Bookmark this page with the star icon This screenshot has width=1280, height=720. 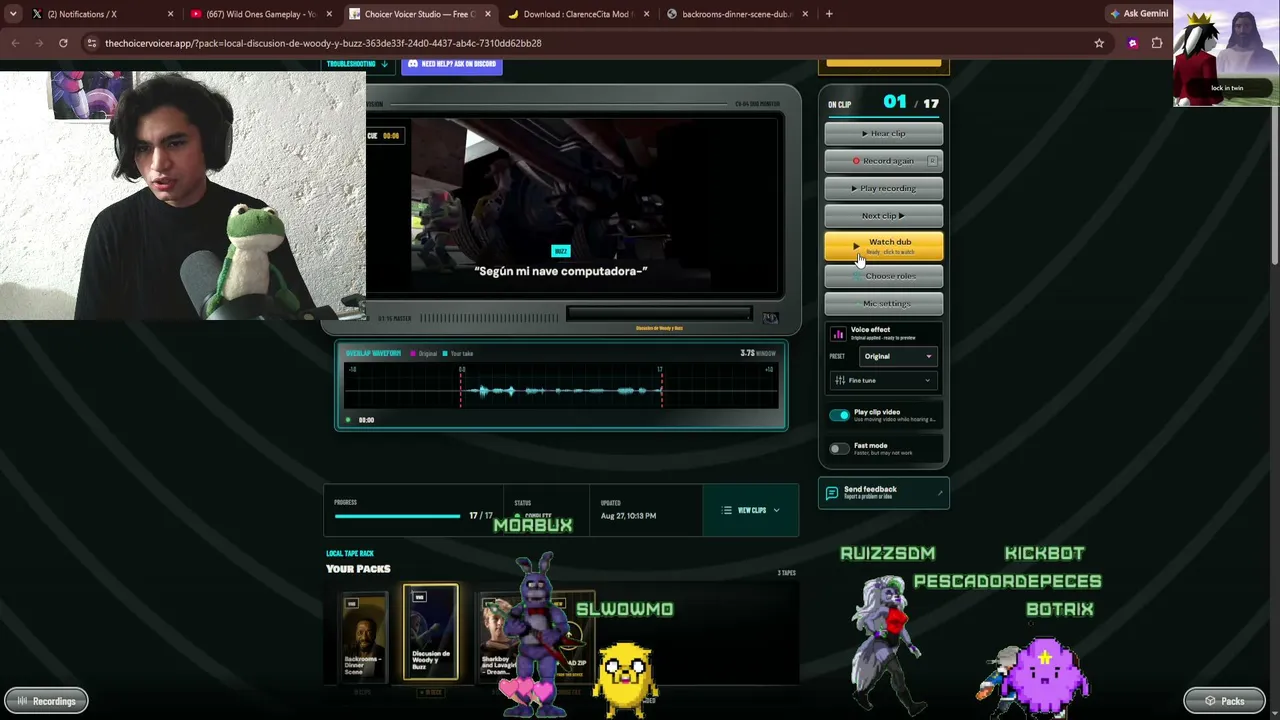[x=1099, y=43]
